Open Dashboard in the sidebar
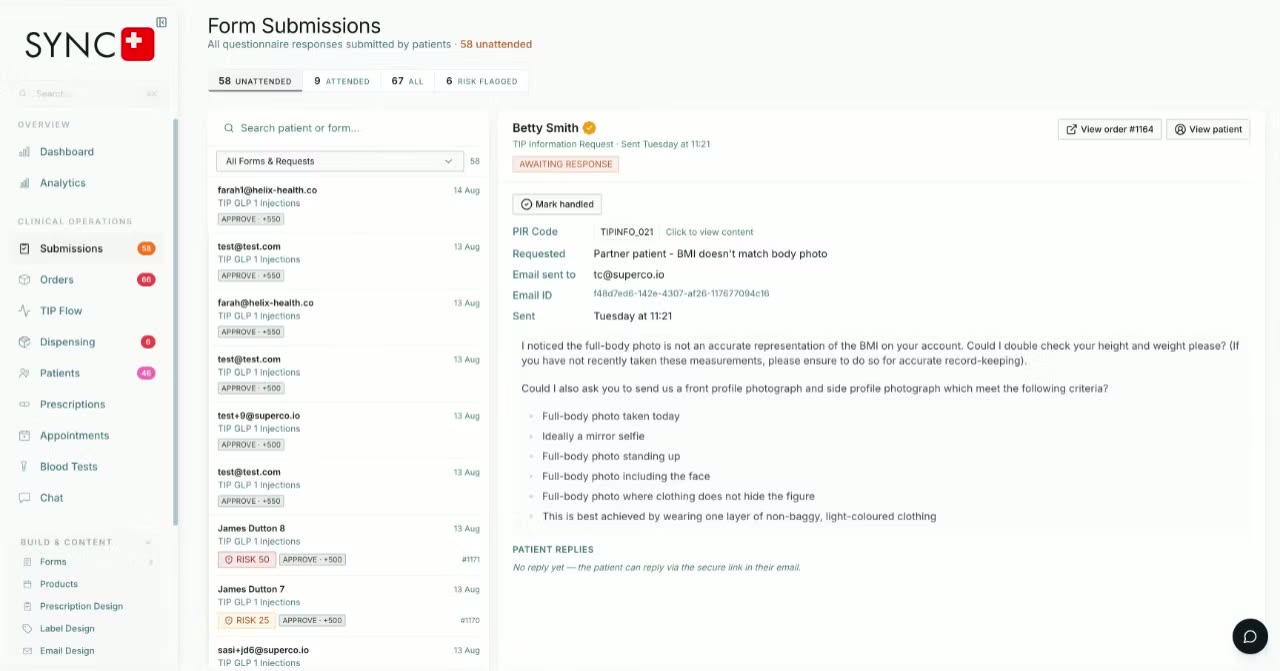 pos(67,152)
